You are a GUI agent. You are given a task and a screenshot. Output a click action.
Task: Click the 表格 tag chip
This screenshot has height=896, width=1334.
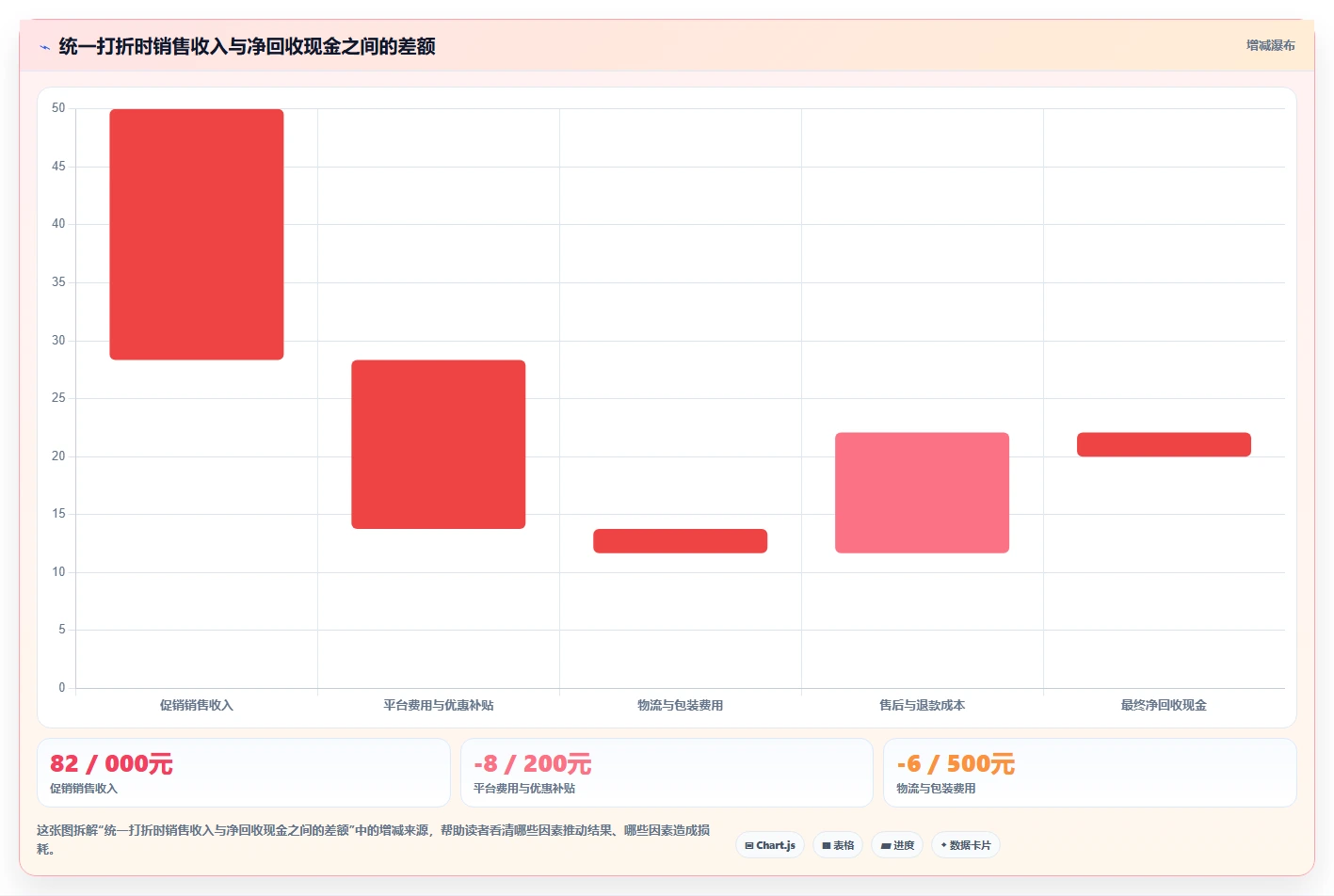click(x=838, y=845)
